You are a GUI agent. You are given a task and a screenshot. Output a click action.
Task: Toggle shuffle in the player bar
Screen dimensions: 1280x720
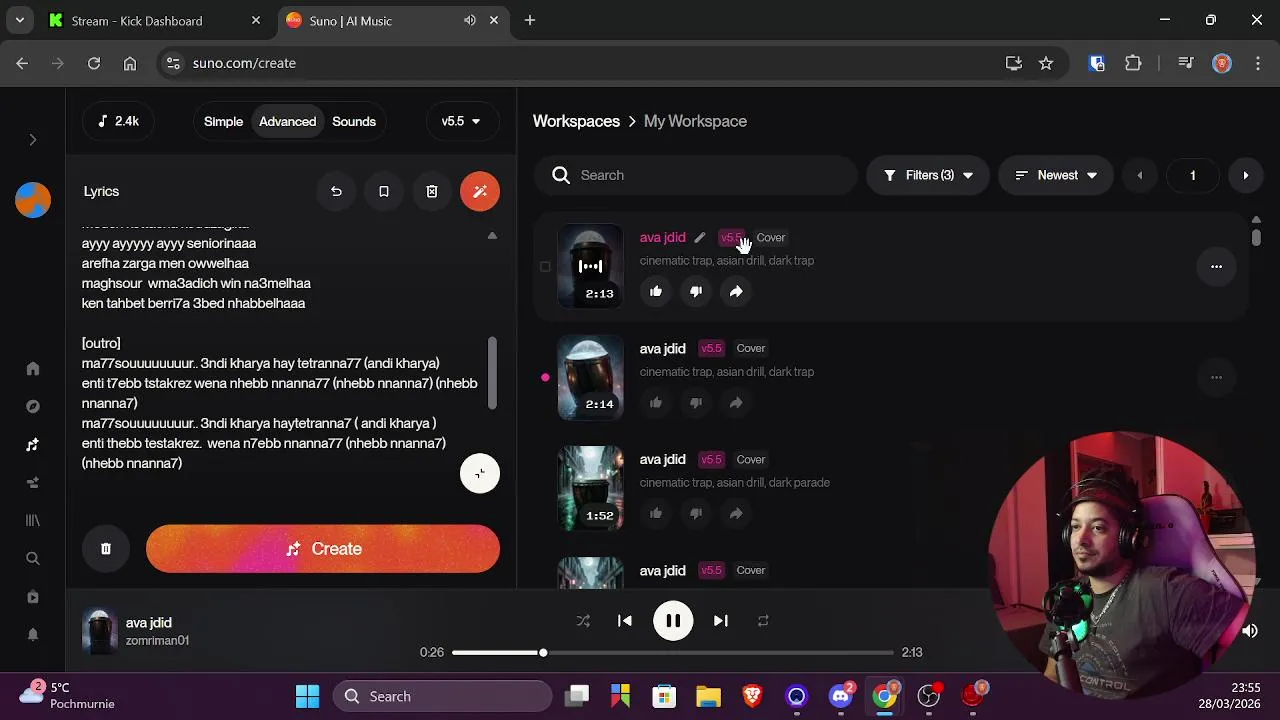point(583,621)
